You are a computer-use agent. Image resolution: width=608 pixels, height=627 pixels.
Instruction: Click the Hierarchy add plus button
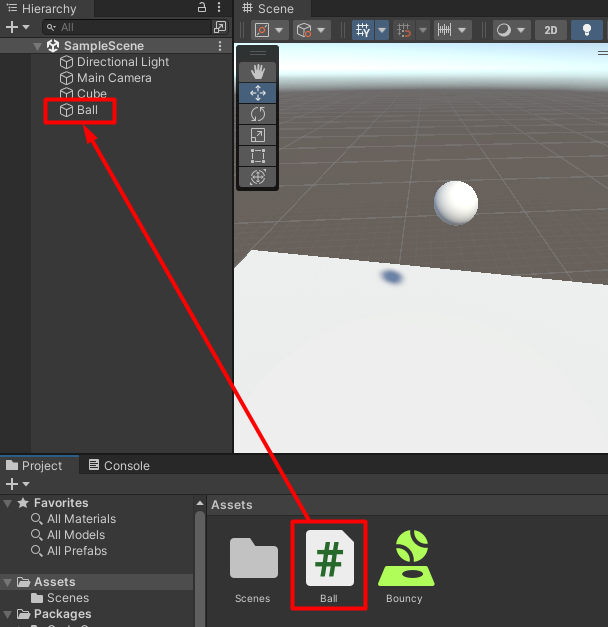point(12,27)
